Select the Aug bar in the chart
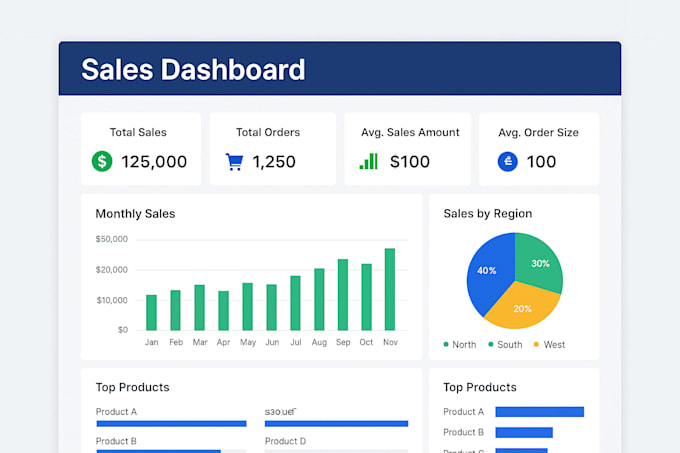 (319, 300)
